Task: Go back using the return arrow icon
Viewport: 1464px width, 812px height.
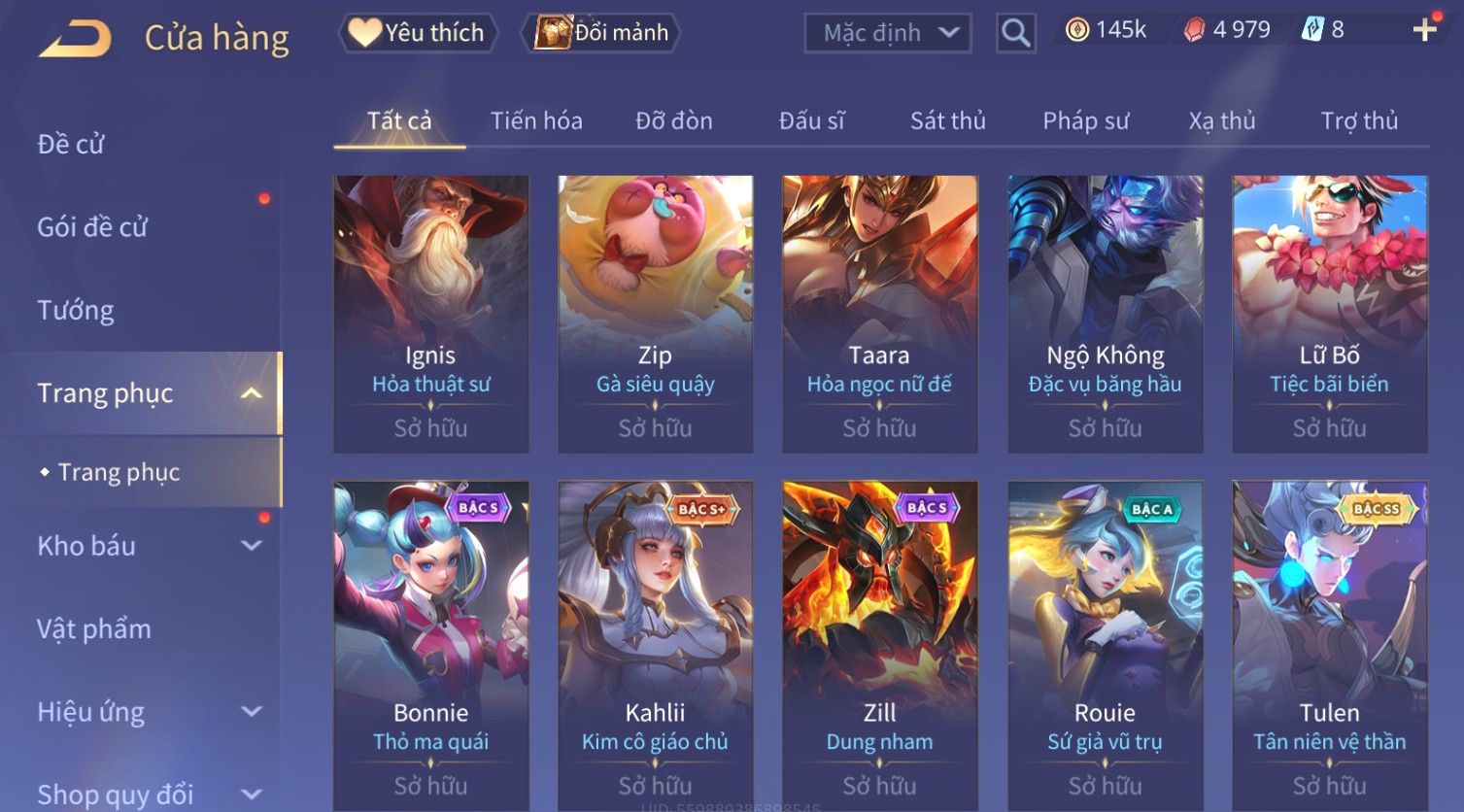Action: [76, 39]
